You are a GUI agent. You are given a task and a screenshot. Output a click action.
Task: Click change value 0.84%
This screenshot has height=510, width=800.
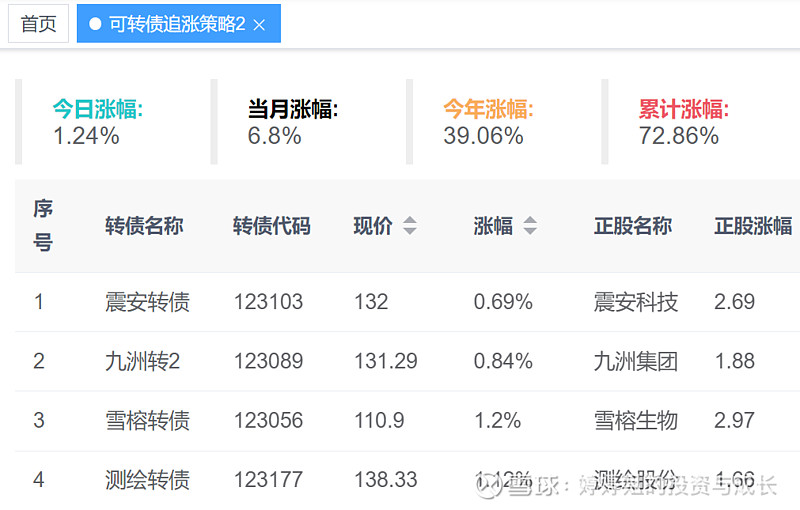[x=503, y=361]
